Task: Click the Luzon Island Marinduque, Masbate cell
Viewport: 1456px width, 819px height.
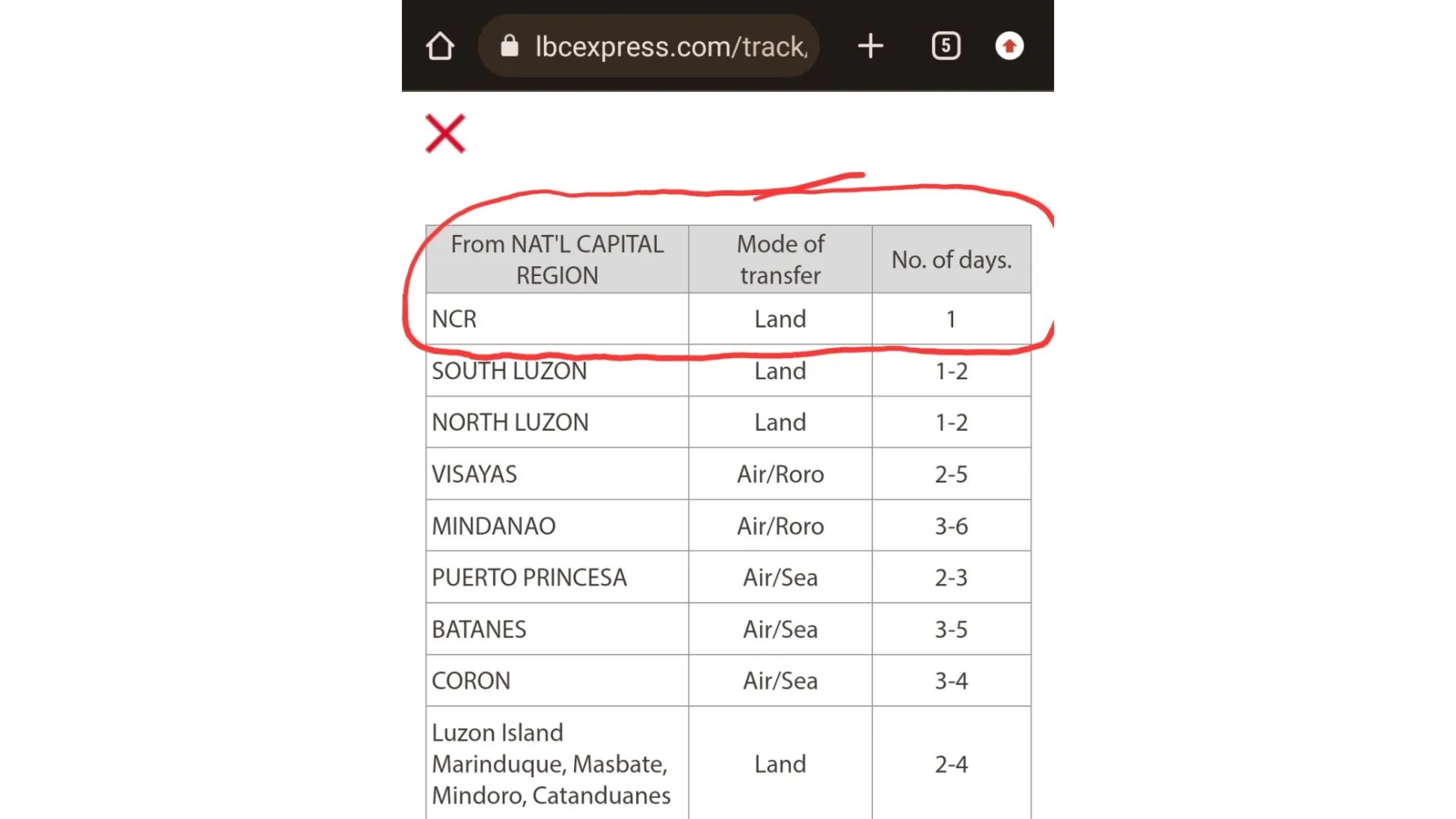Action: 557,763
